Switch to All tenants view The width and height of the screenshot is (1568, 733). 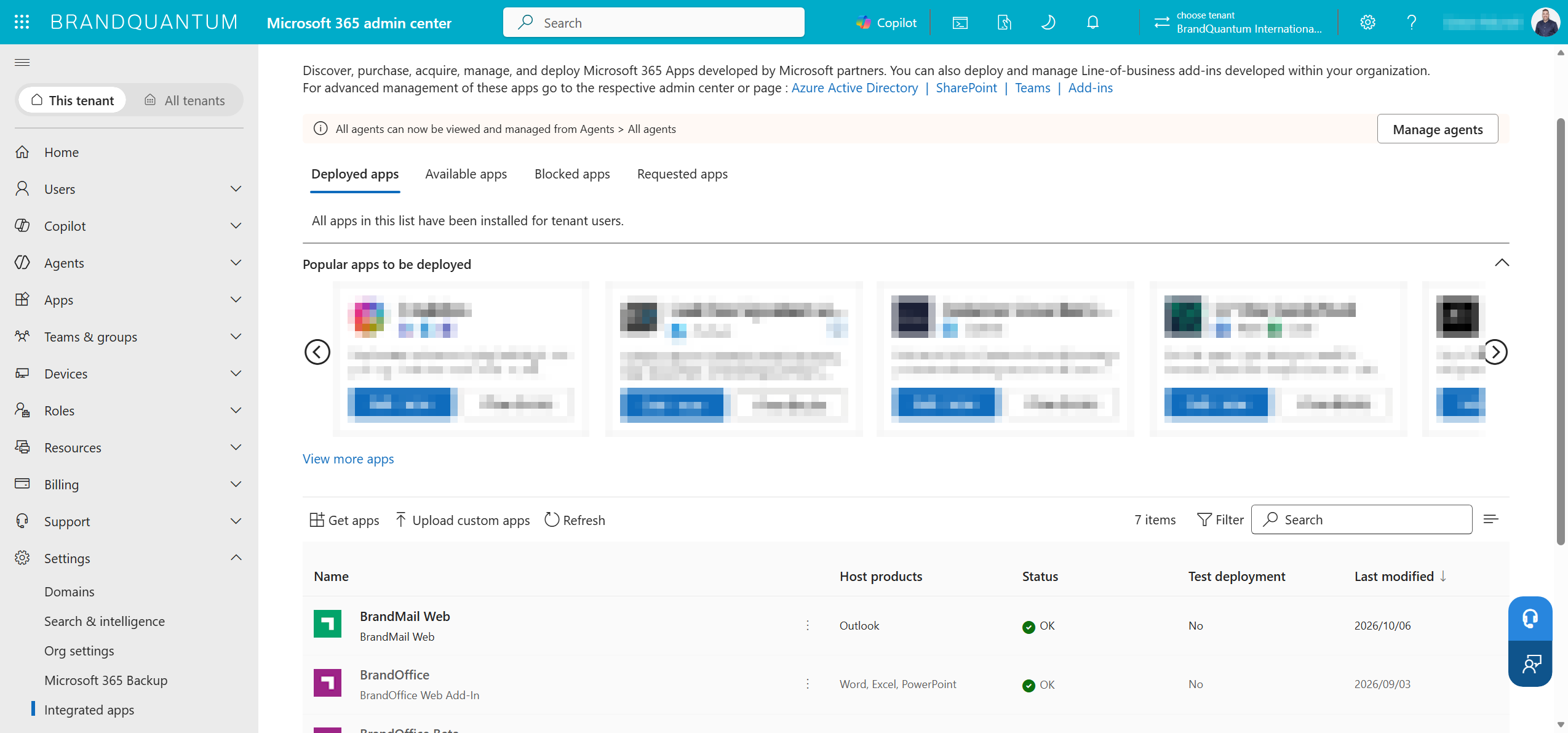tap(185, 100)
